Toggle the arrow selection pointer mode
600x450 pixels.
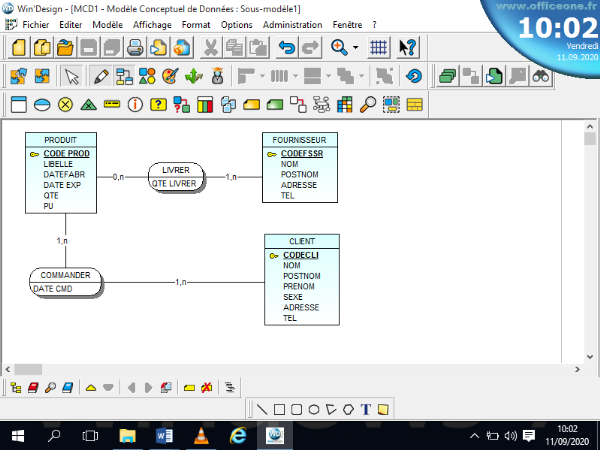72,75
